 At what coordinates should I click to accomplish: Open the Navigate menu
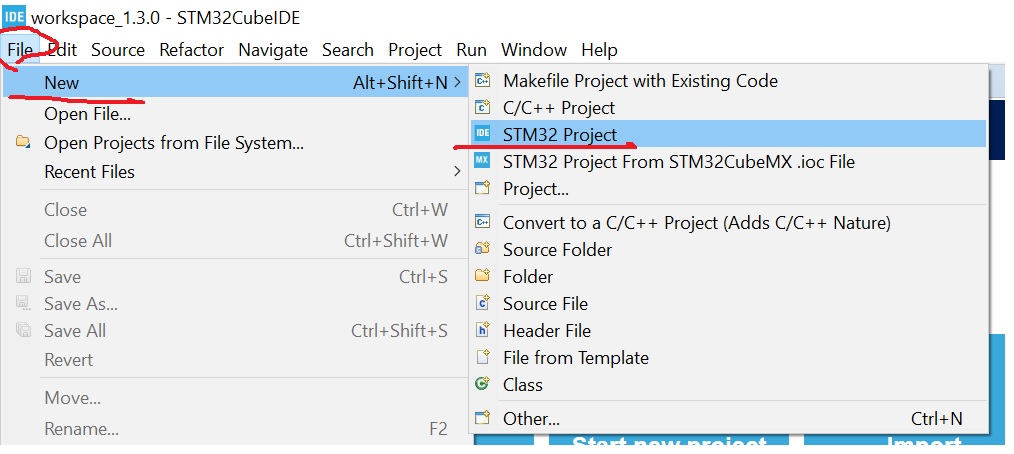pos(273,49)
